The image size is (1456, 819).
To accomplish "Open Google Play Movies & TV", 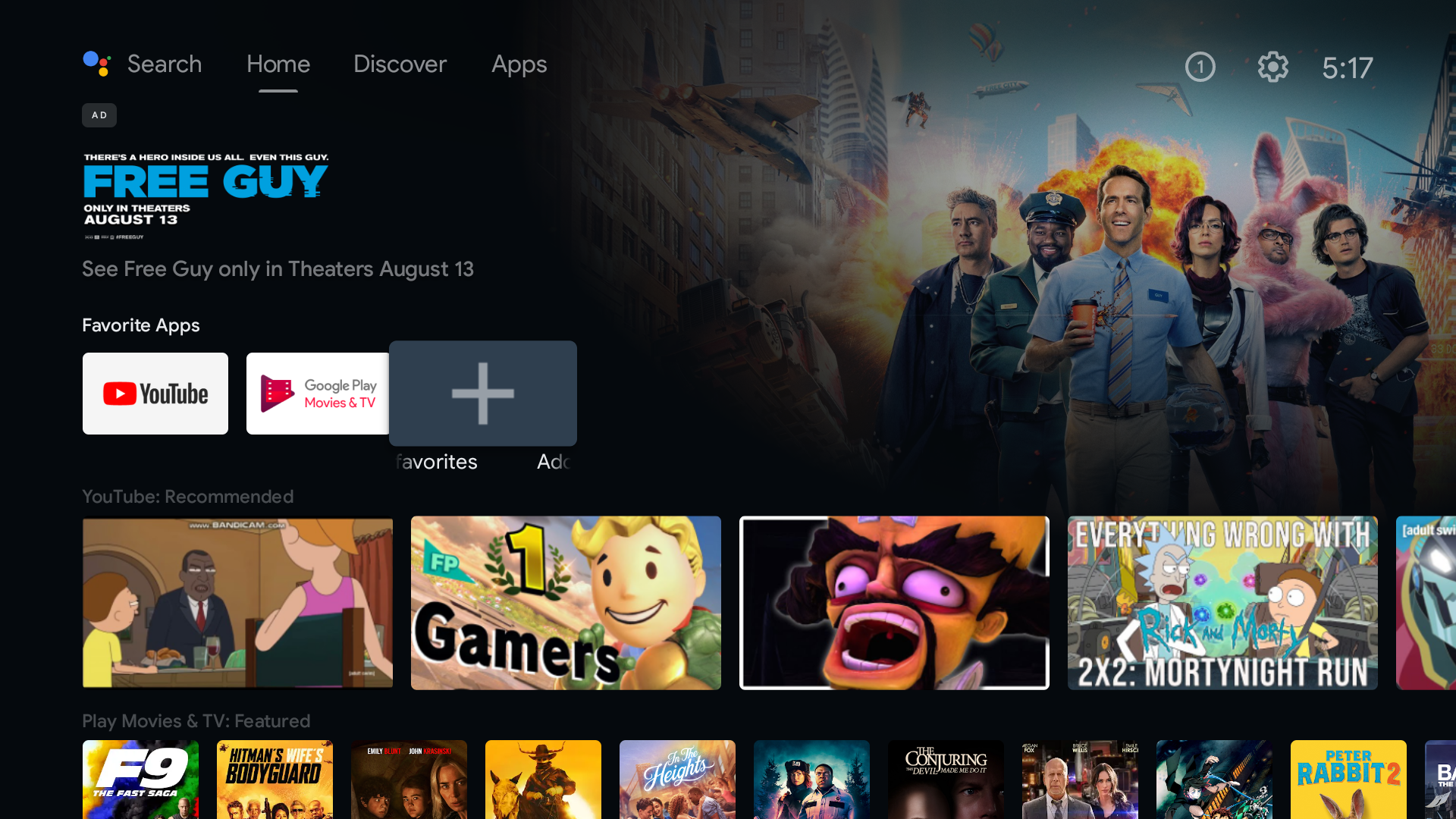I will point(318,393).
